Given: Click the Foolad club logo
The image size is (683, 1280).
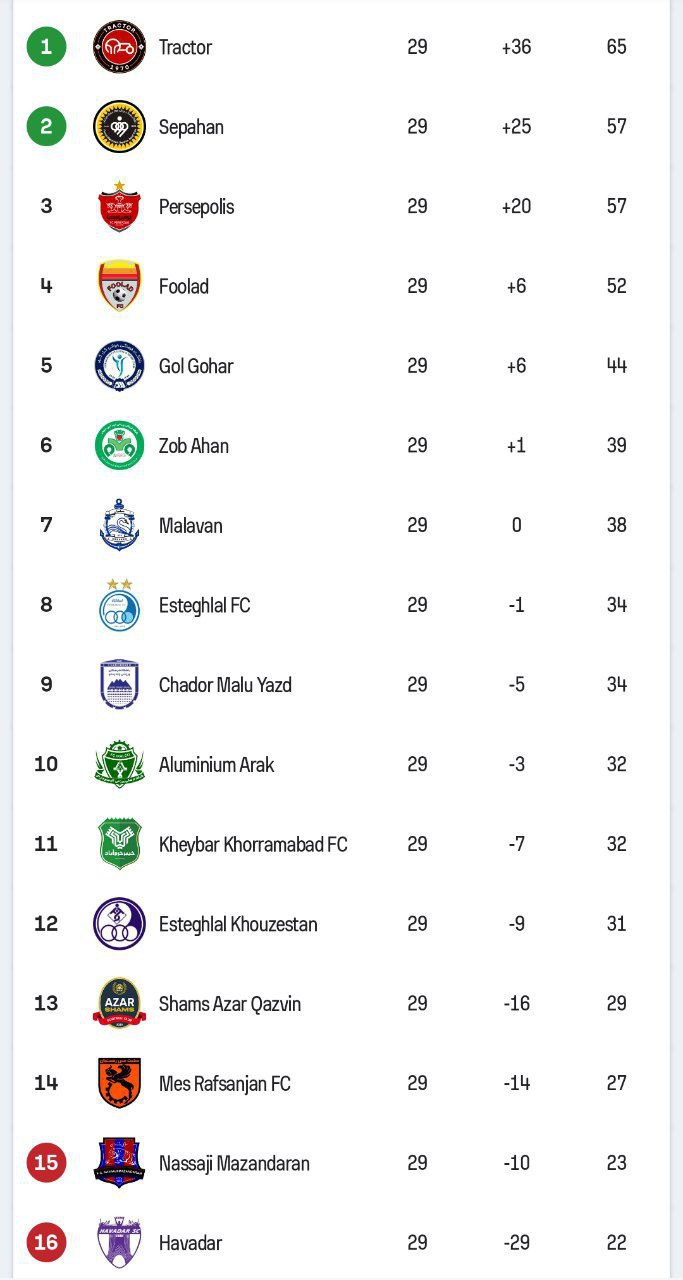Looking at the screenshot, I should click(119, 286).
